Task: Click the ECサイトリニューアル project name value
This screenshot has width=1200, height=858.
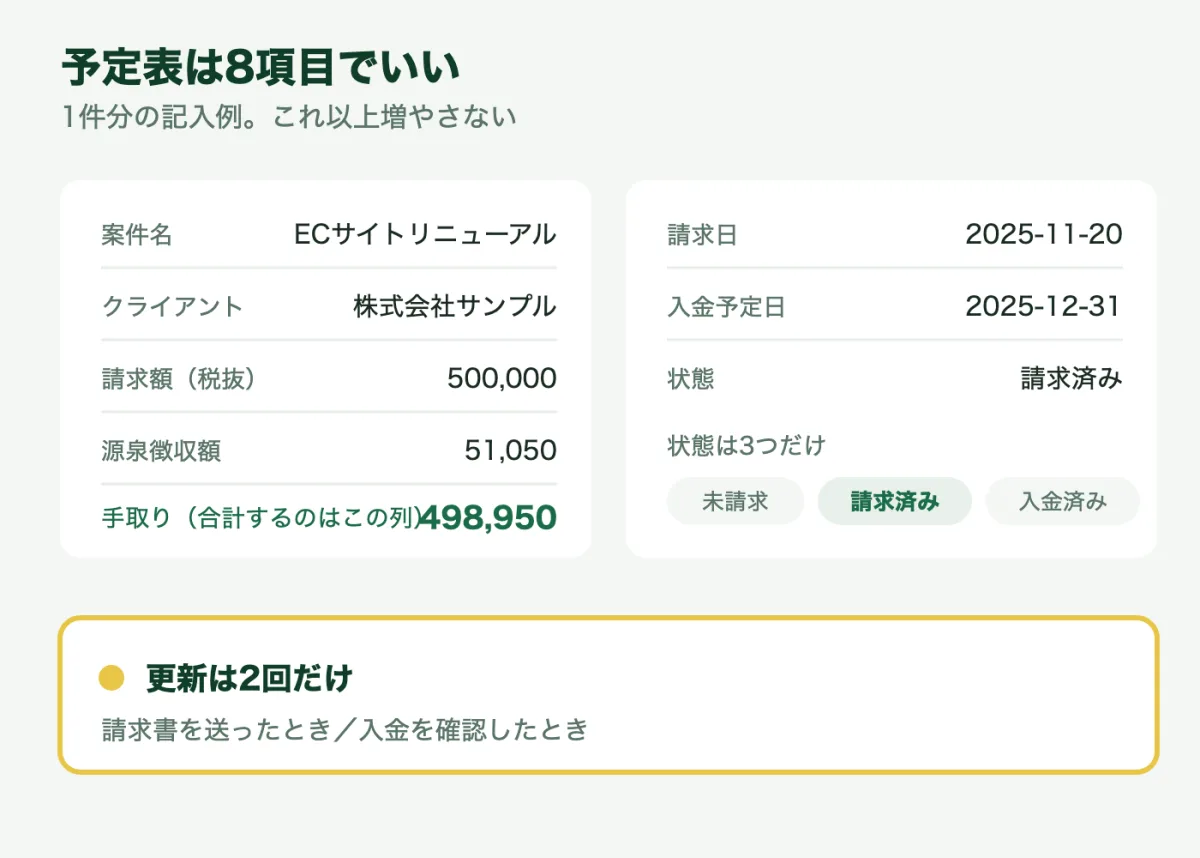Action: 425,235
